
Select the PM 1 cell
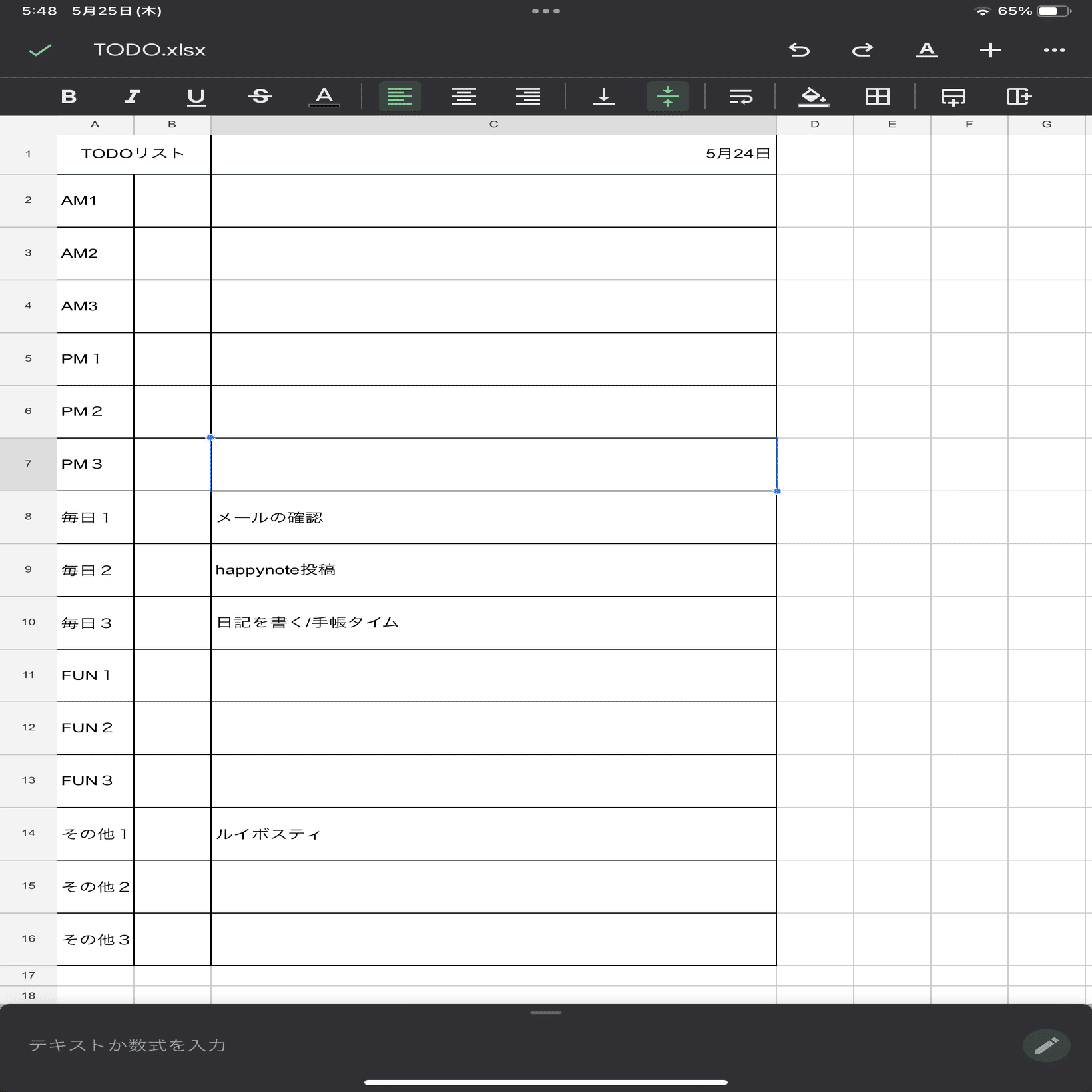[x=95, y=359]
